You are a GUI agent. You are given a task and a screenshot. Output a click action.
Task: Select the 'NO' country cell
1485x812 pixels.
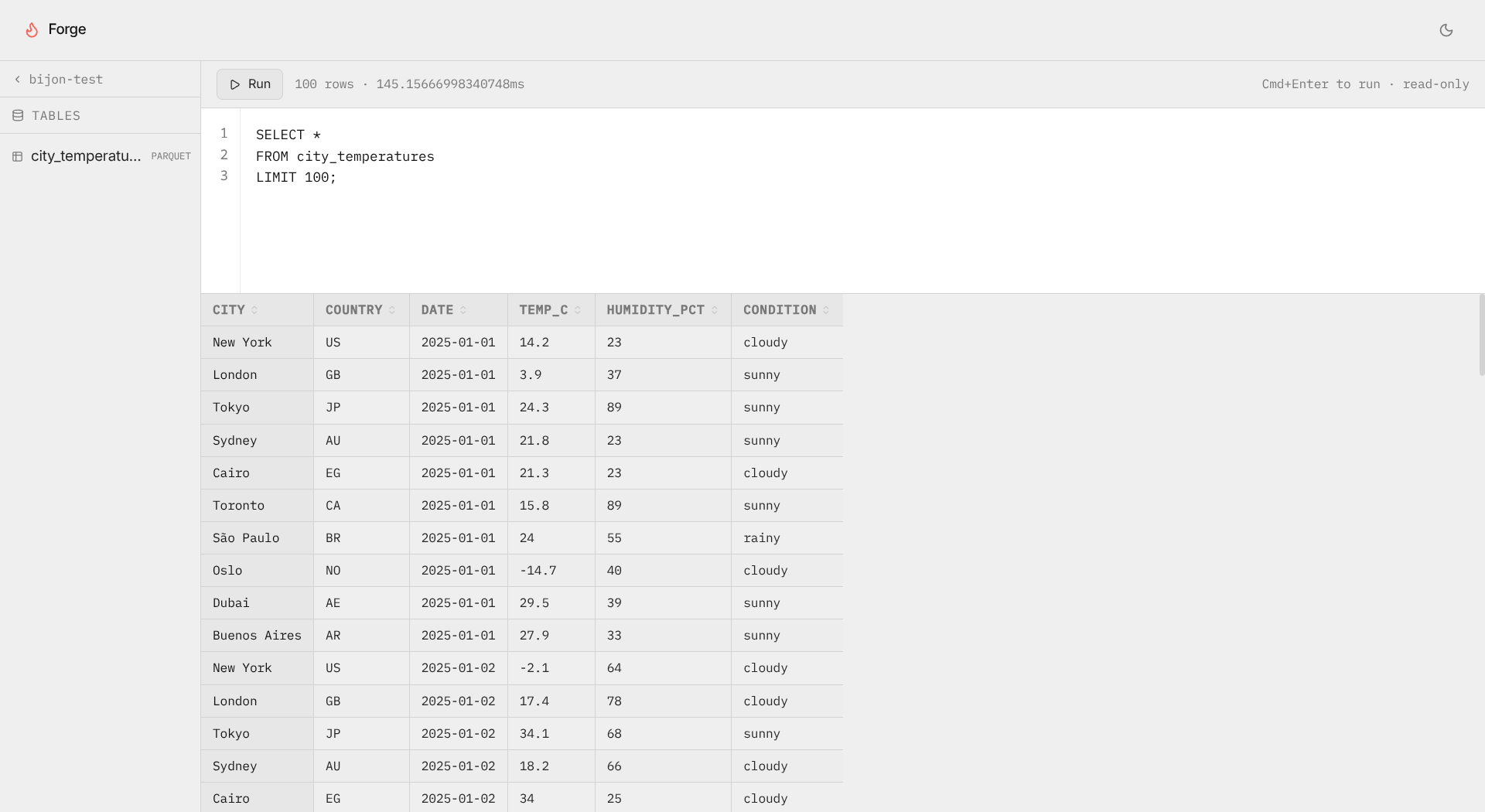click(x=362, y=571)
